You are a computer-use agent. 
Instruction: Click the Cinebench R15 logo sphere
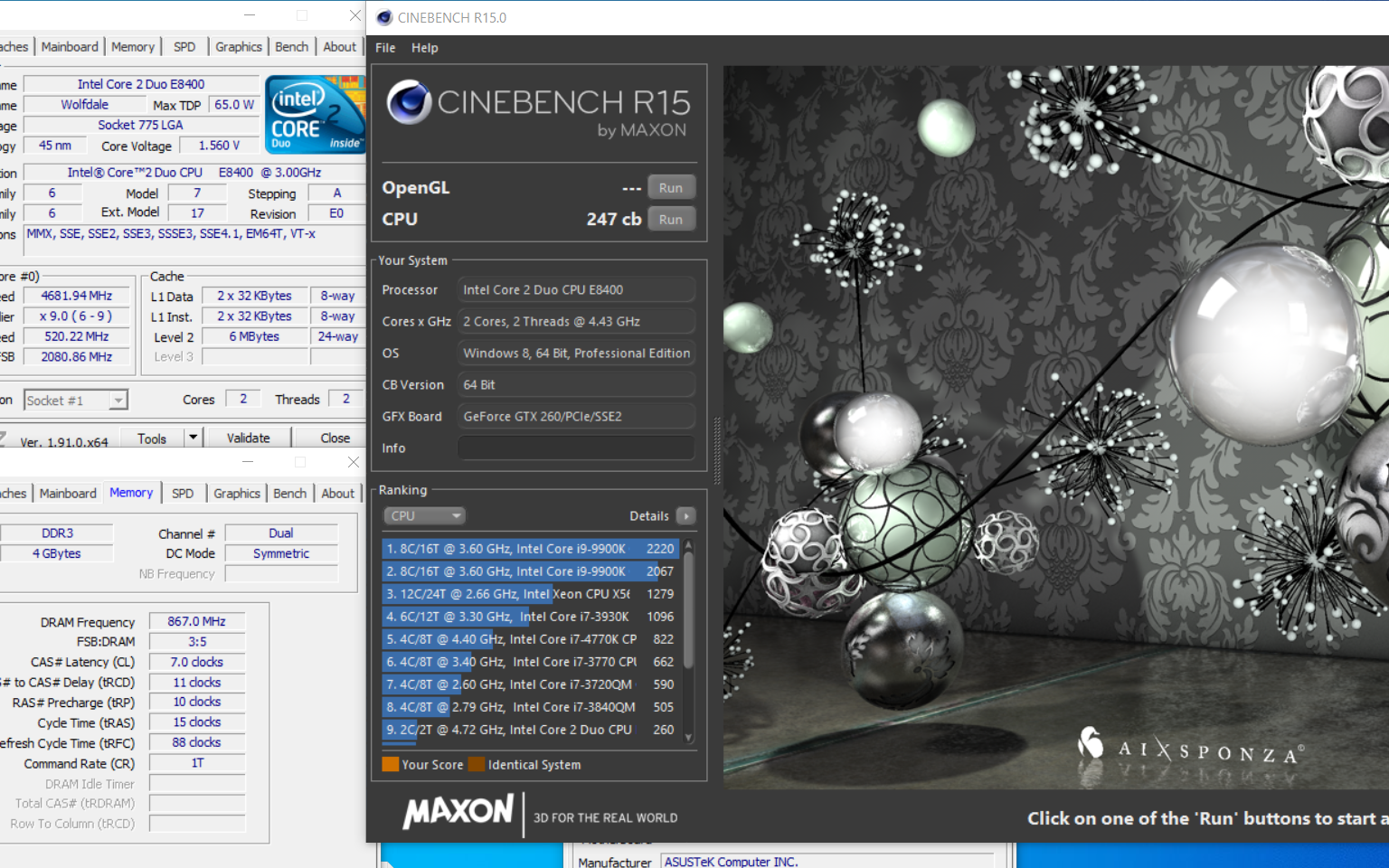409,101
